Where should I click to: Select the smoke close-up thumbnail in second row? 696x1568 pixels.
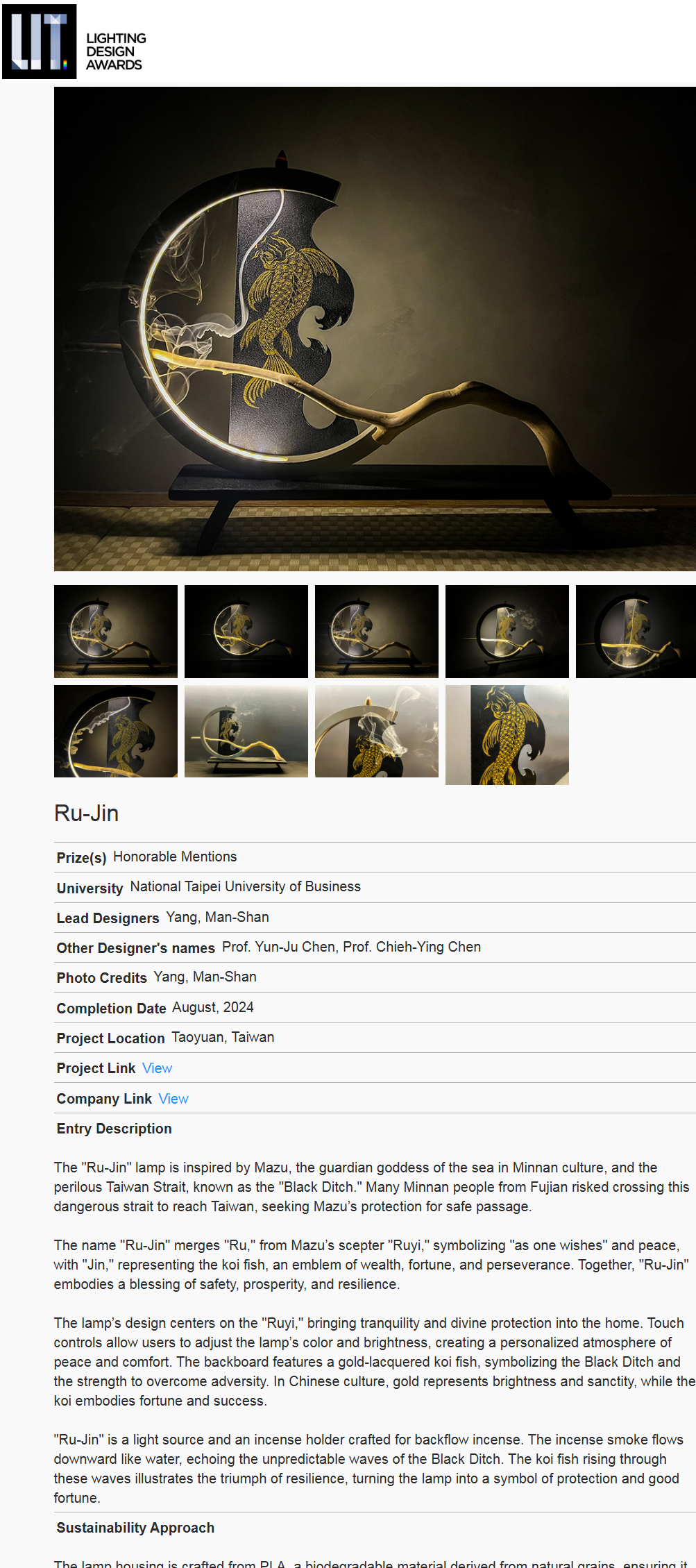pos(377,731)
